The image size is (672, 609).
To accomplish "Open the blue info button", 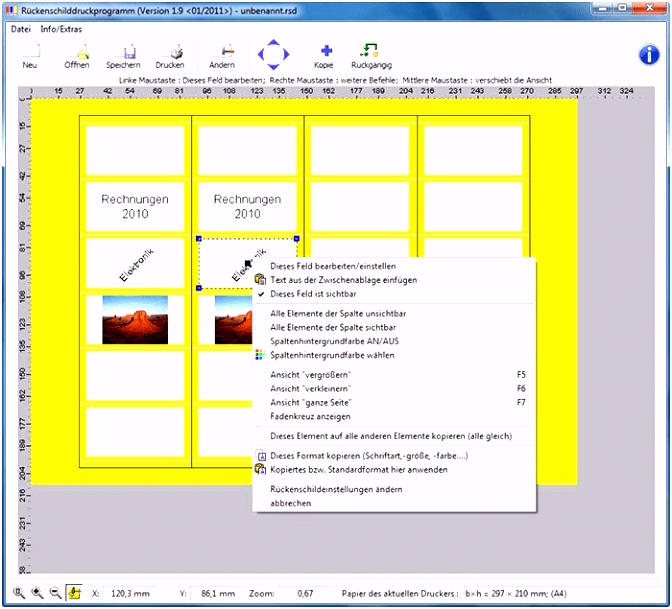I will pos(649,54).
